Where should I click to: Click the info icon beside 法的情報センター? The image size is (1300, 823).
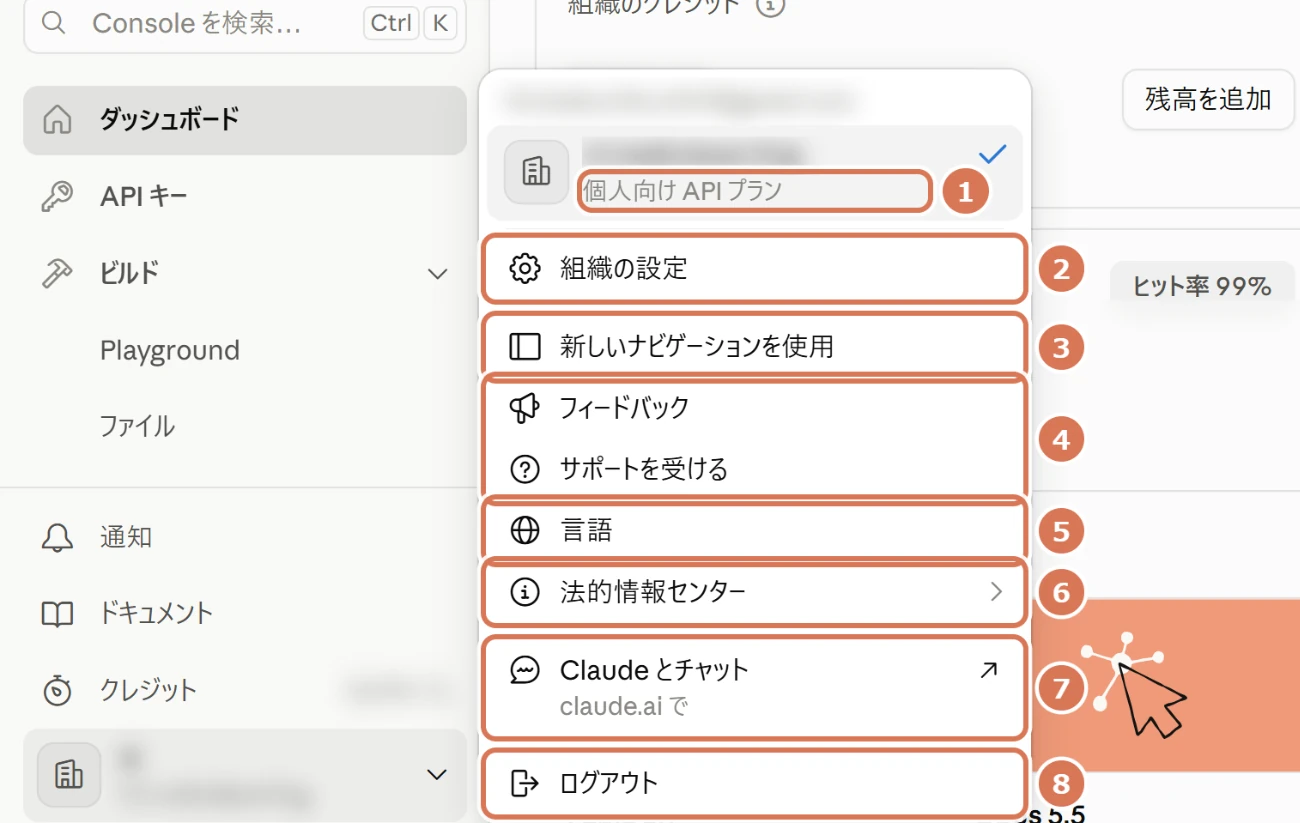(x=525, y=592)
